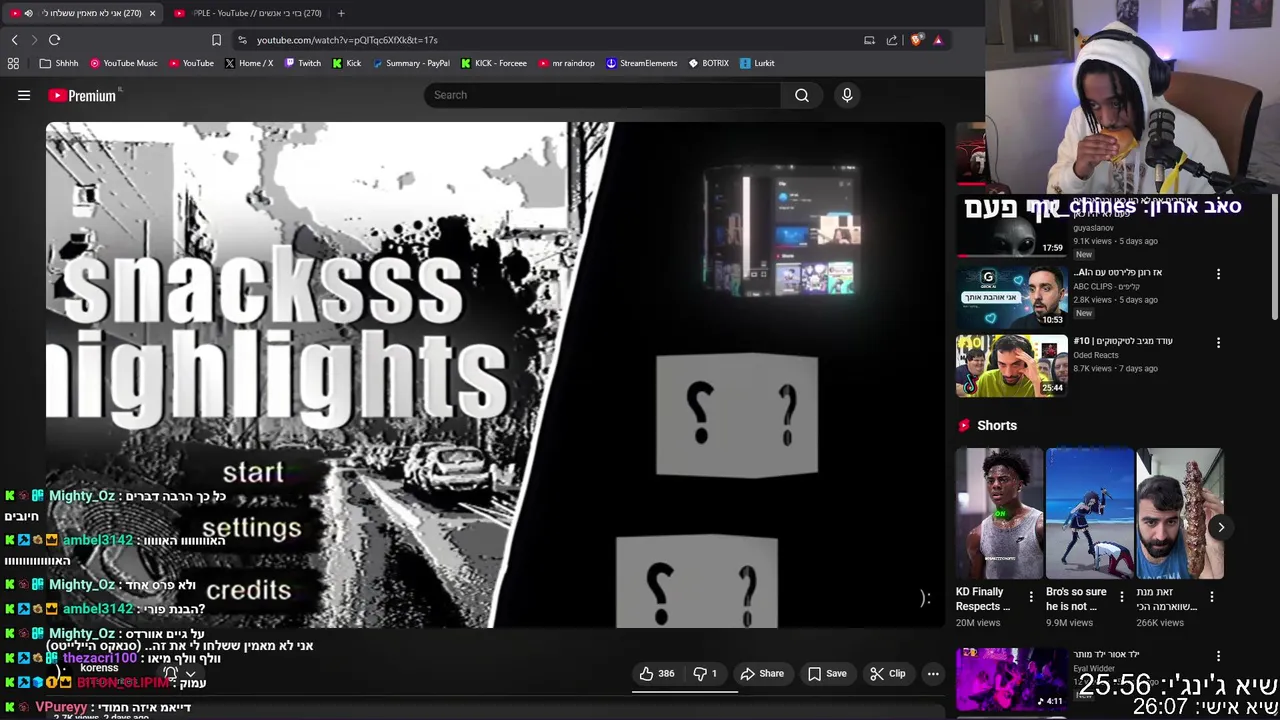Open the Brave Rewards triangle icon
The width and height of the screenshot is (1280, 720).
coord(938,40)
